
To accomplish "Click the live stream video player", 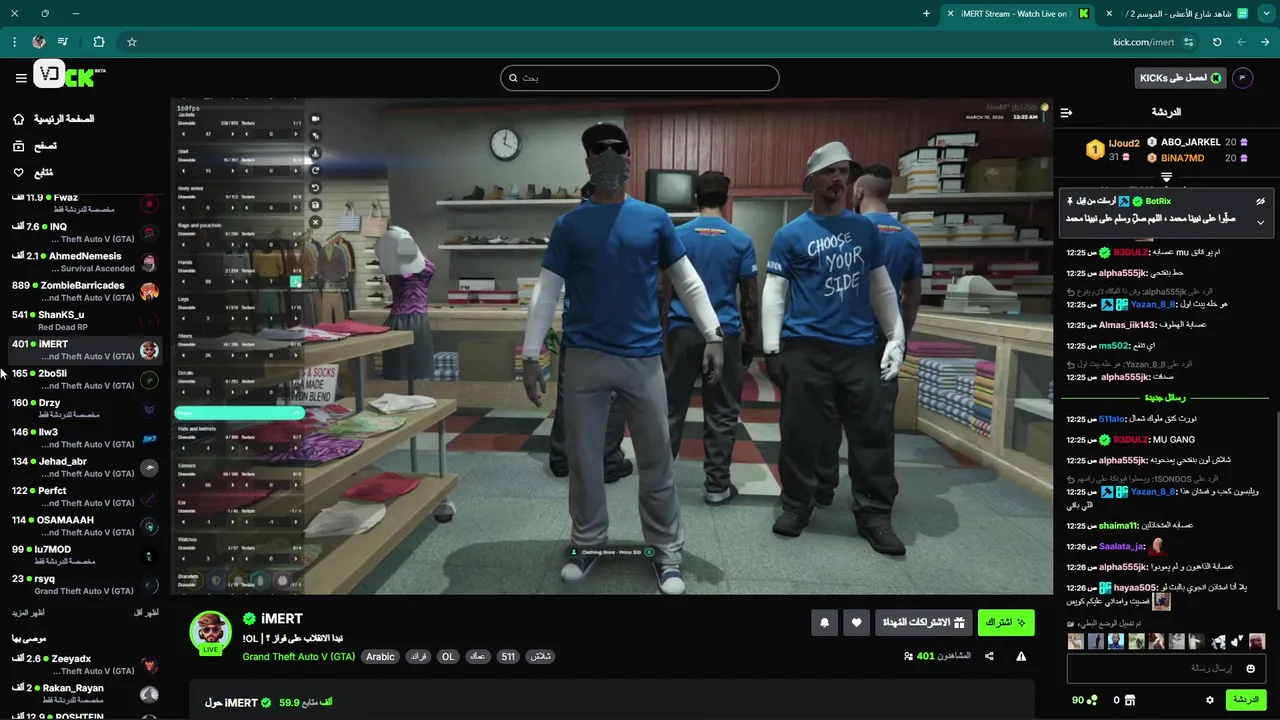I will [x=612, y=346].
